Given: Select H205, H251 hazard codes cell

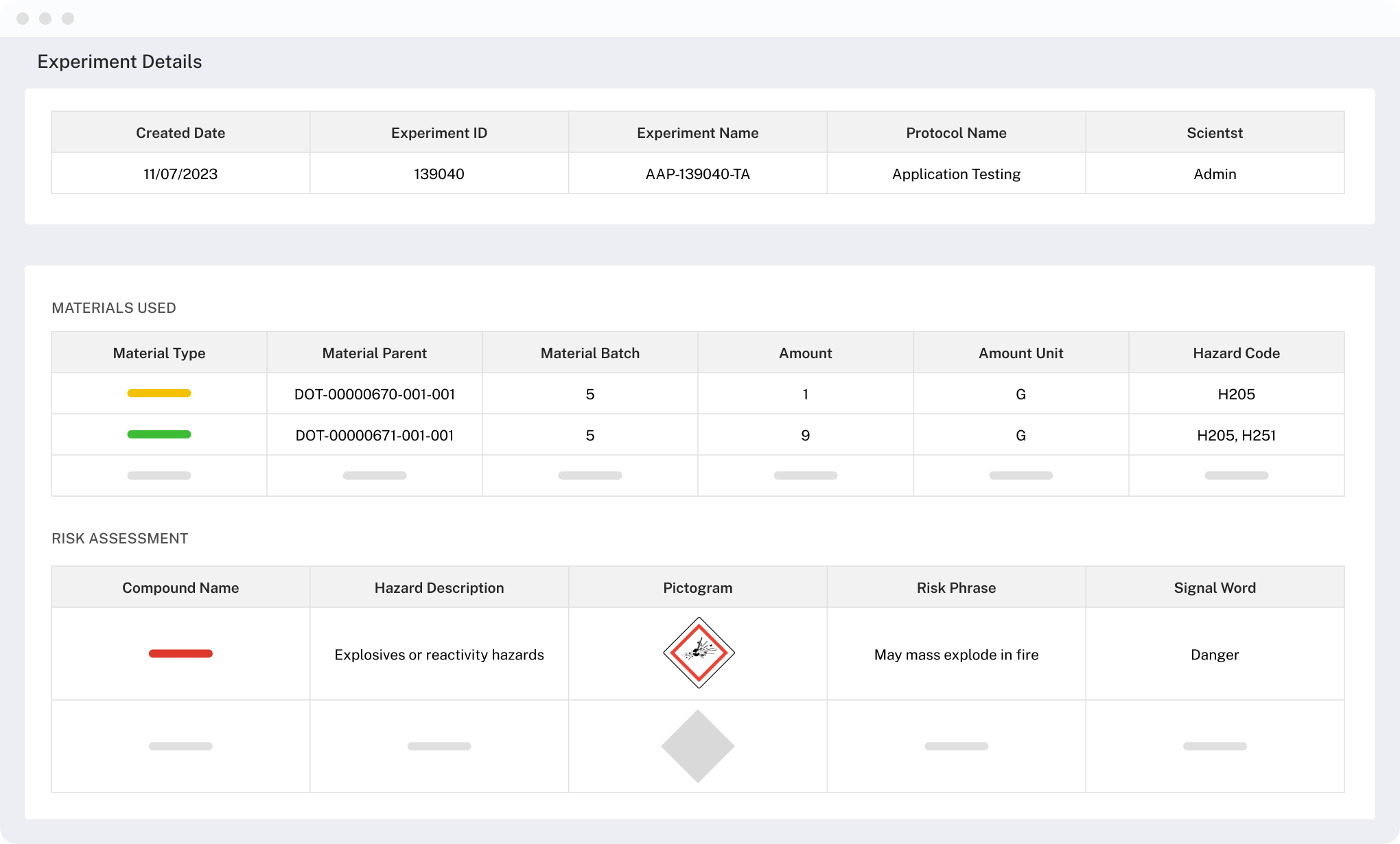Looking at the screenshot, I should [x=1237, y=435].
